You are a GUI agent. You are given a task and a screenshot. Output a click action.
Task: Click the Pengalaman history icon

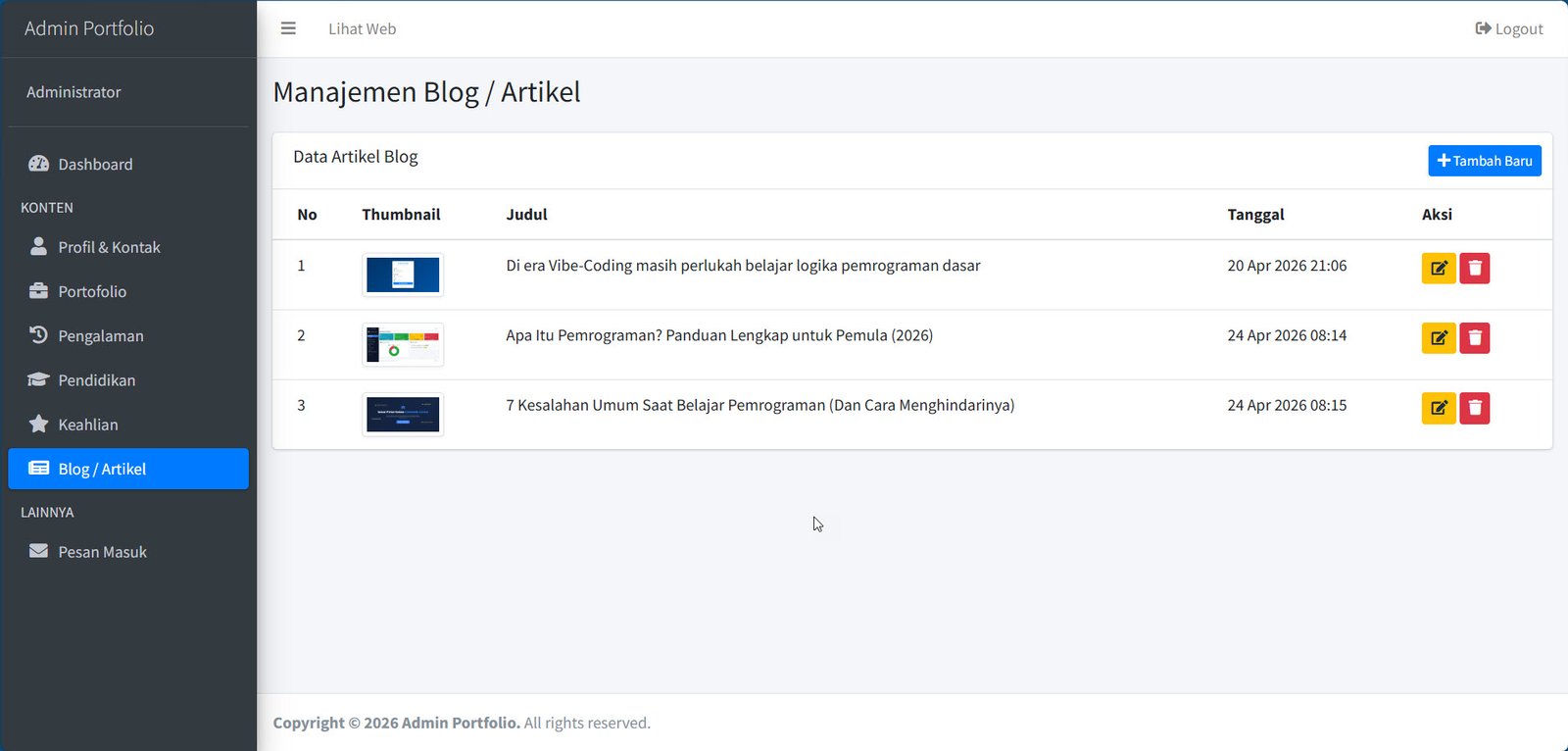(38, 334)
